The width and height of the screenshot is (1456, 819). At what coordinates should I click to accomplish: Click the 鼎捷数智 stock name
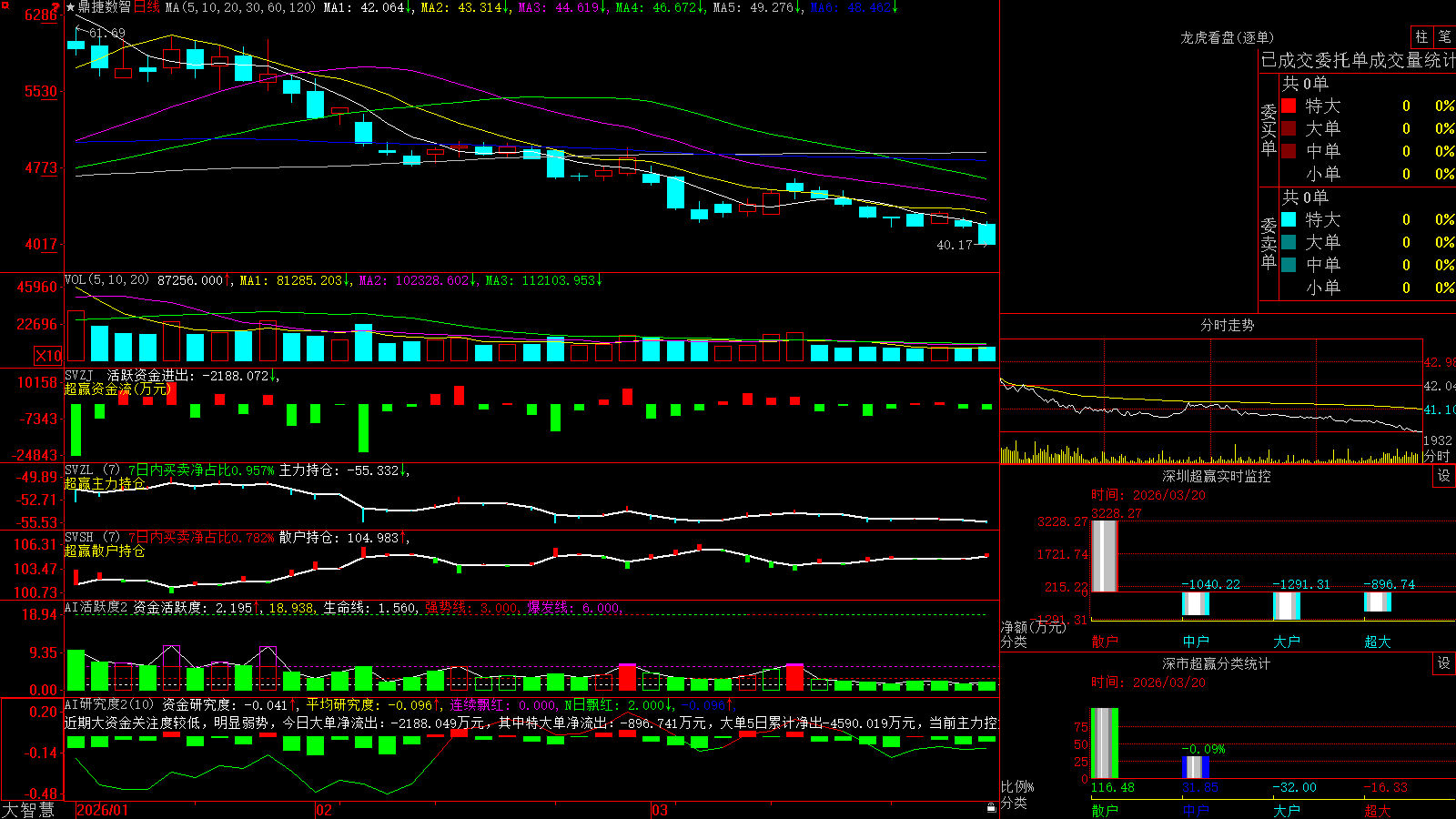pyautogui.click(x=104, y=7)
